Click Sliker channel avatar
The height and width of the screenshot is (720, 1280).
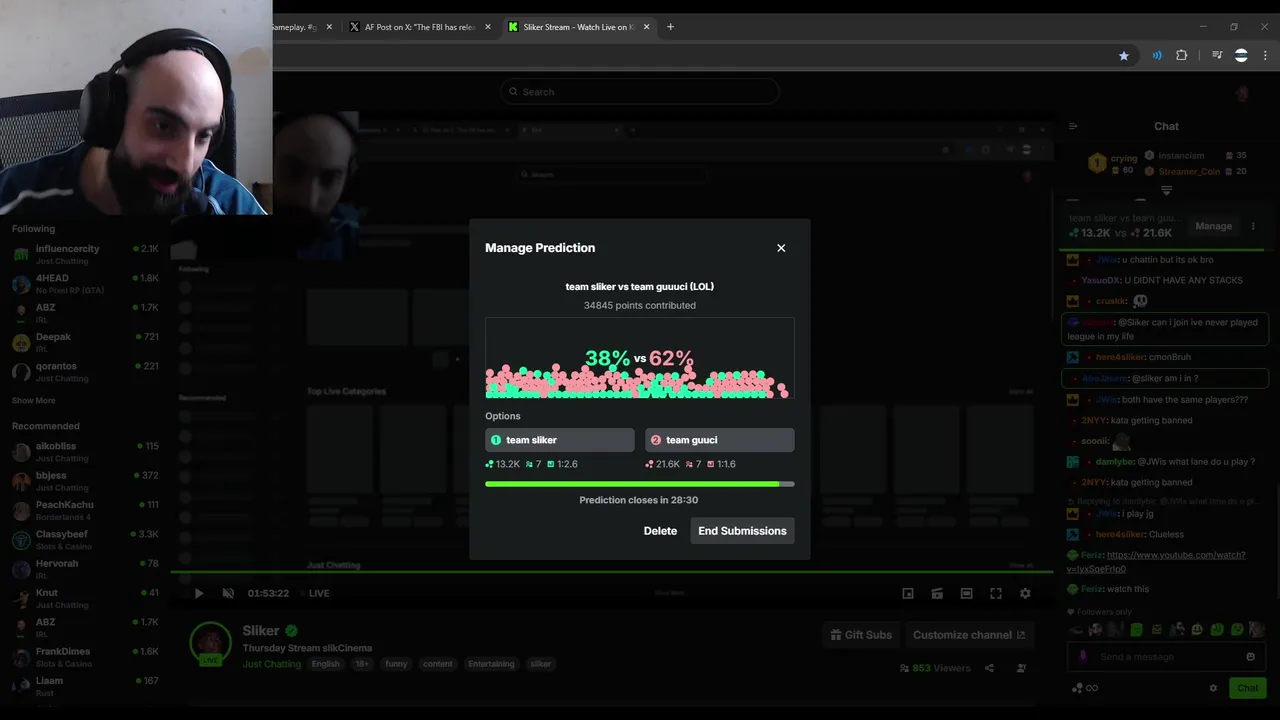[x=211, y=645]
